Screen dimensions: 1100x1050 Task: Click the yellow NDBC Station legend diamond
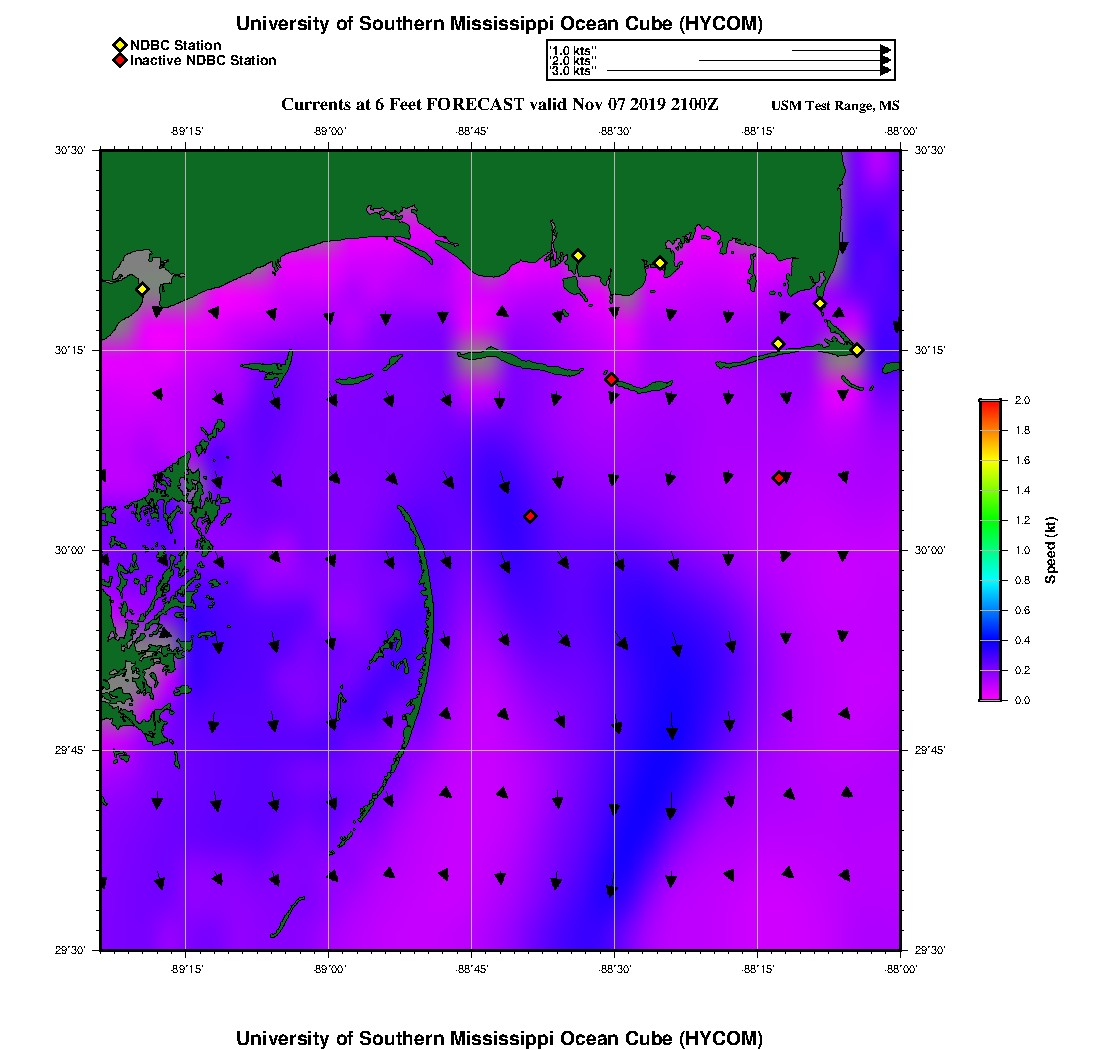point(119,46)
